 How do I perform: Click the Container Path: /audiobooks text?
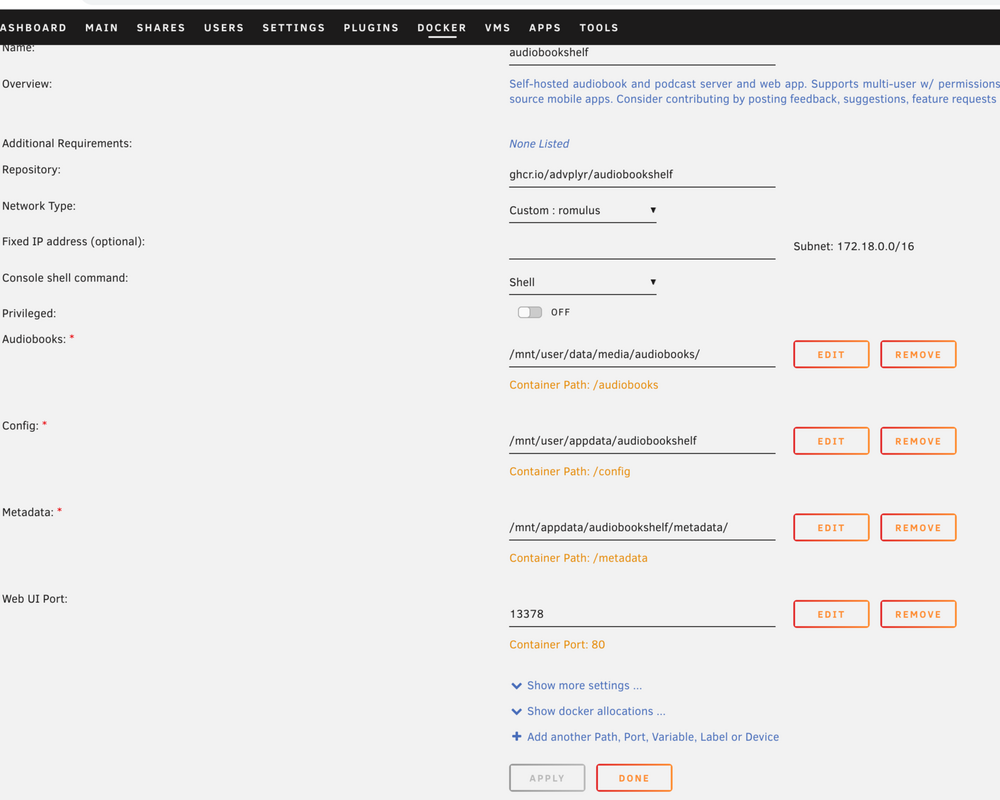584,385
